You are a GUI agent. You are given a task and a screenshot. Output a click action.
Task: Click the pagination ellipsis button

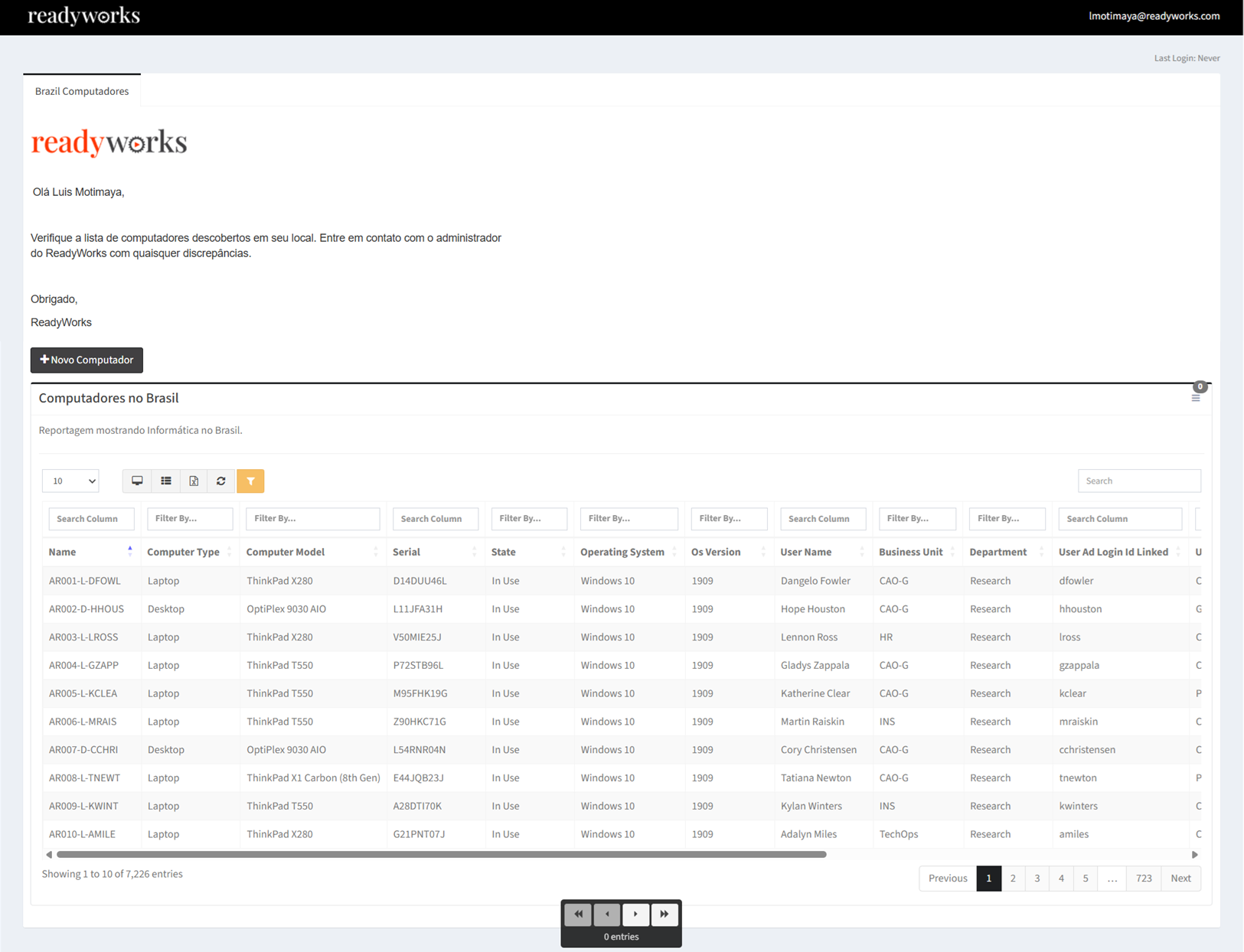coord(1112,878)
